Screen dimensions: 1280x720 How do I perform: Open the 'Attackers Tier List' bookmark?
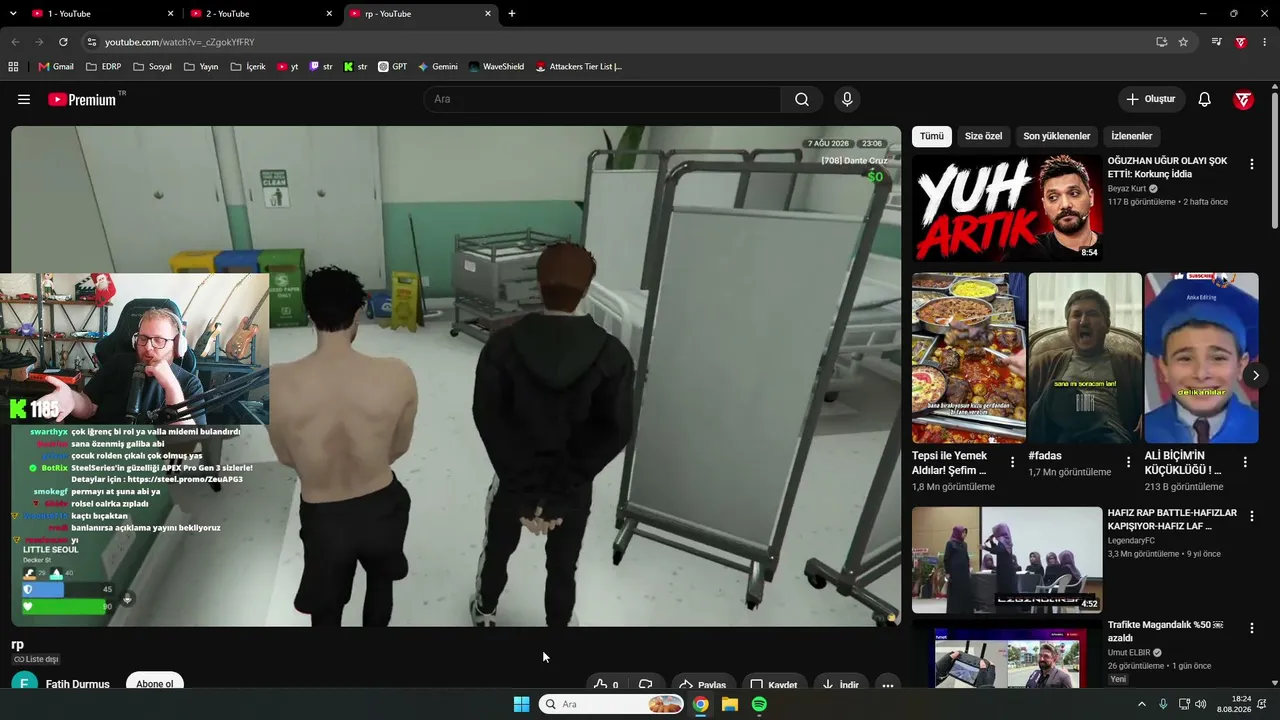click(x=579, y=67)
